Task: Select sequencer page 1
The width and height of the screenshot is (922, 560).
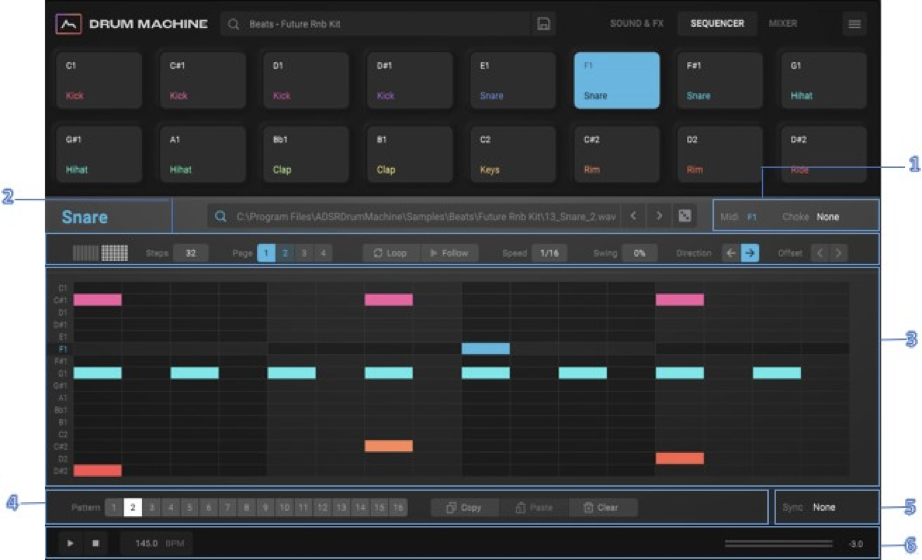Action: point(266,253)
